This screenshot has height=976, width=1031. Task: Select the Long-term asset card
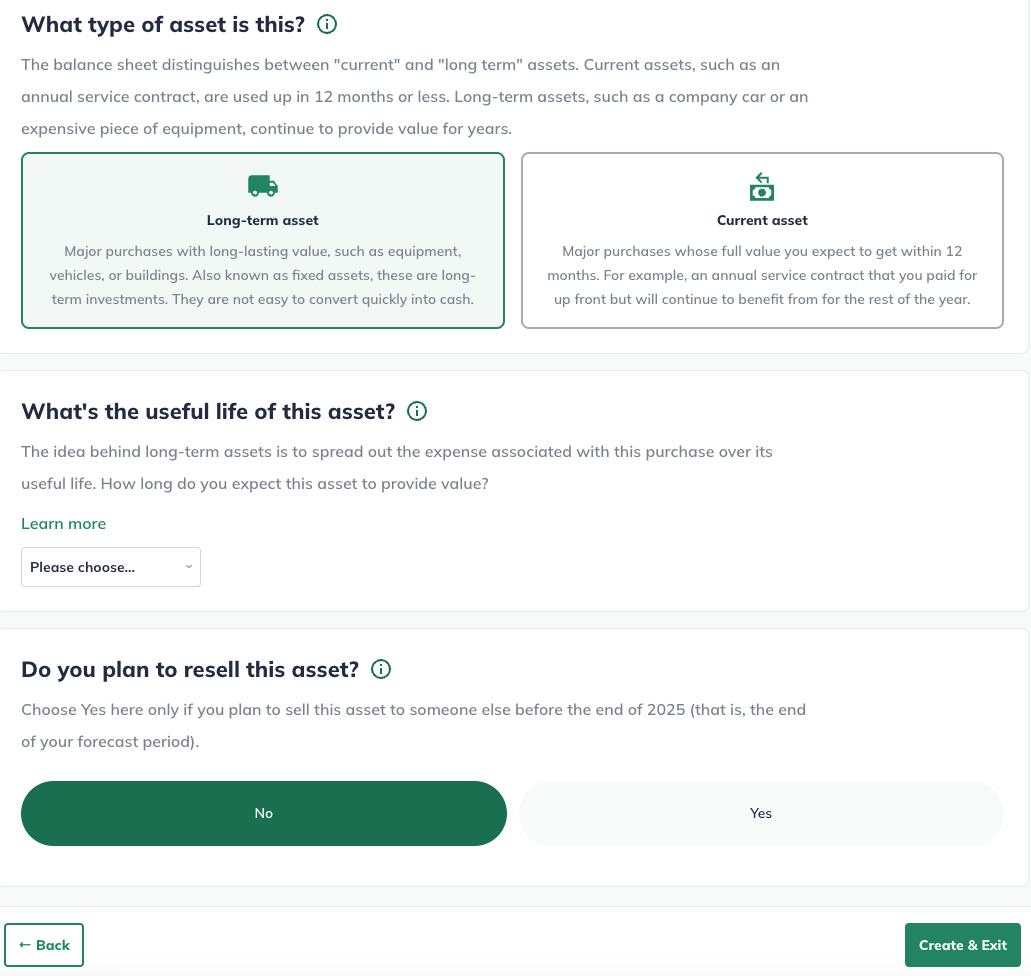click(x=263, y=241)
